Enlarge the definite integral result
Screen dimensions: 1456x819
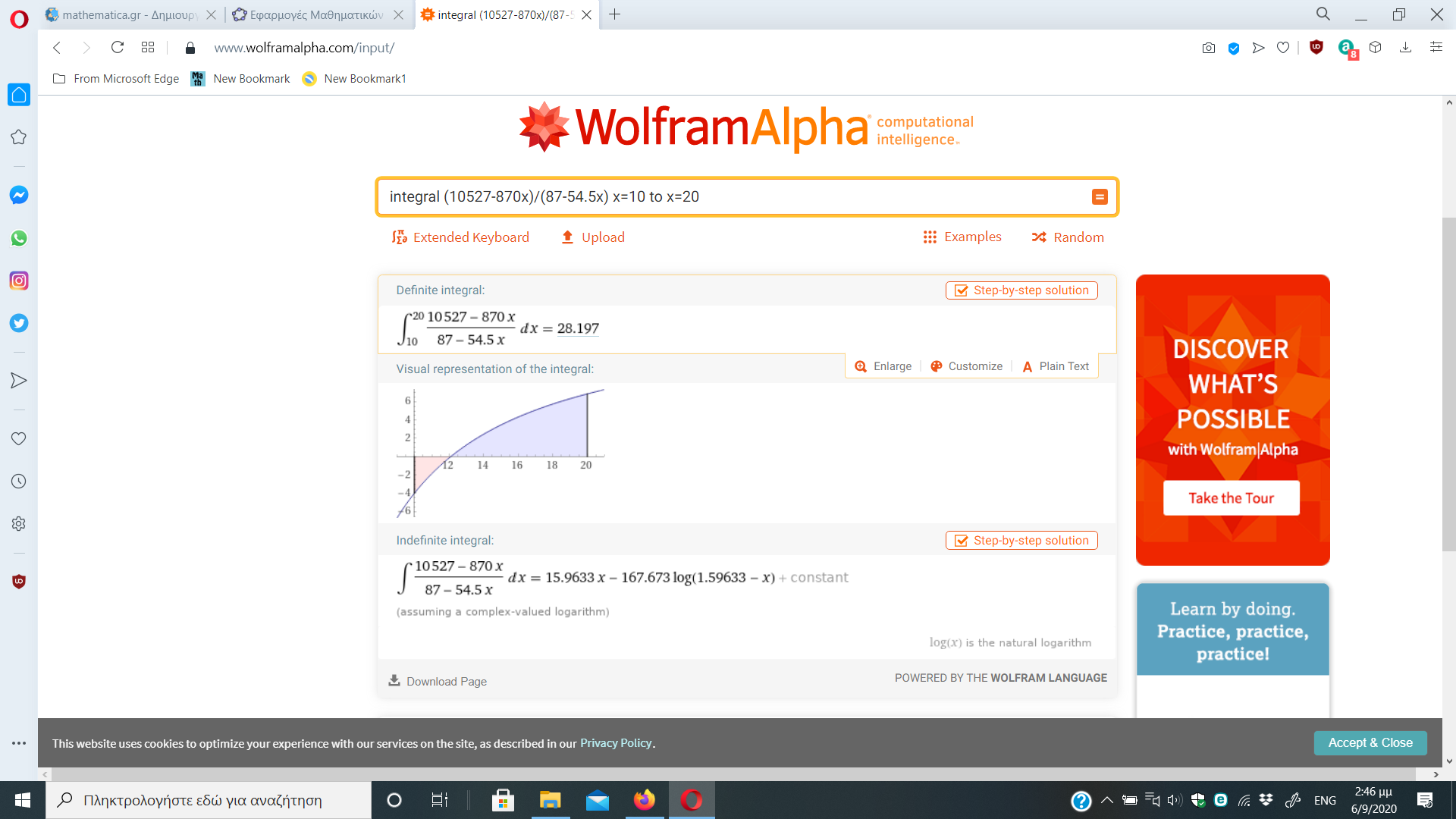click(x=883, y=366)
